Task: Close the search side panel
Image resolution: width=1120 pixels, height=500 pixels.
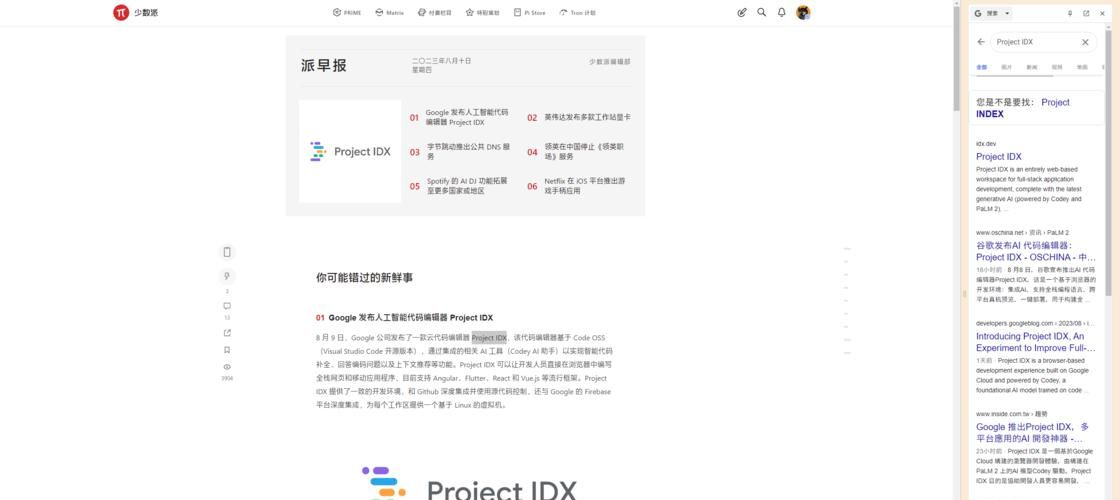Action: pos(1102,13)
